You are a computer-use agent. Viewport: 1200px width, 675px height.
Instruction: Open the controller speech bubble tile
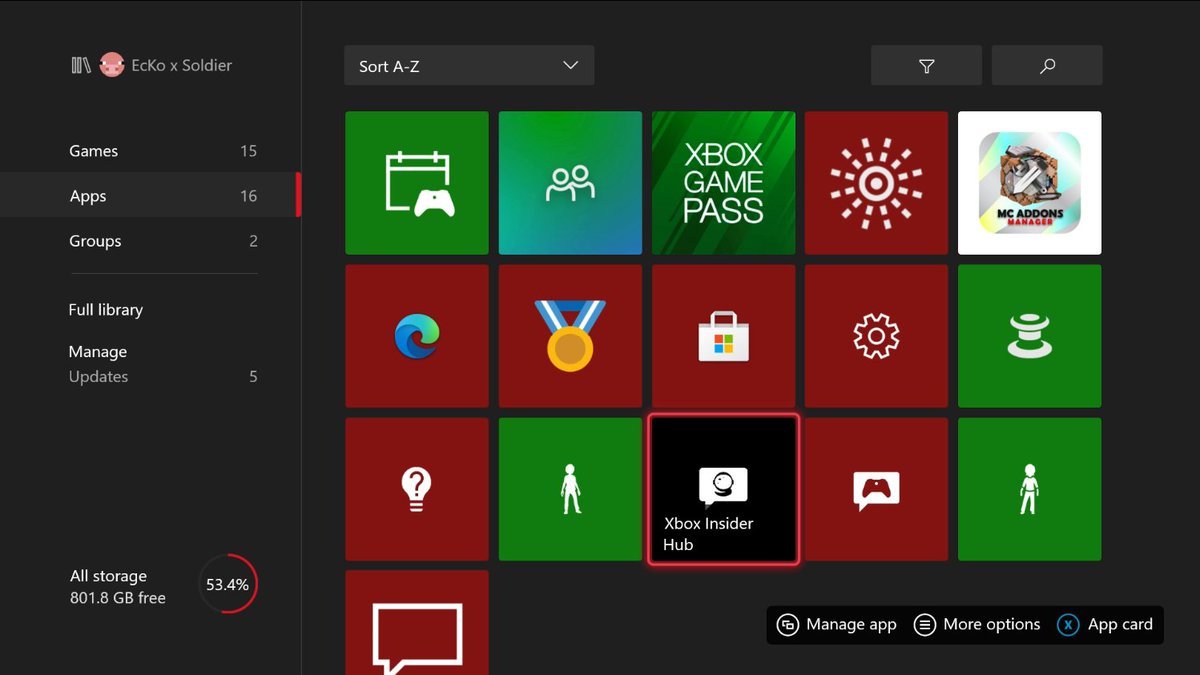[x=876, y=489]
